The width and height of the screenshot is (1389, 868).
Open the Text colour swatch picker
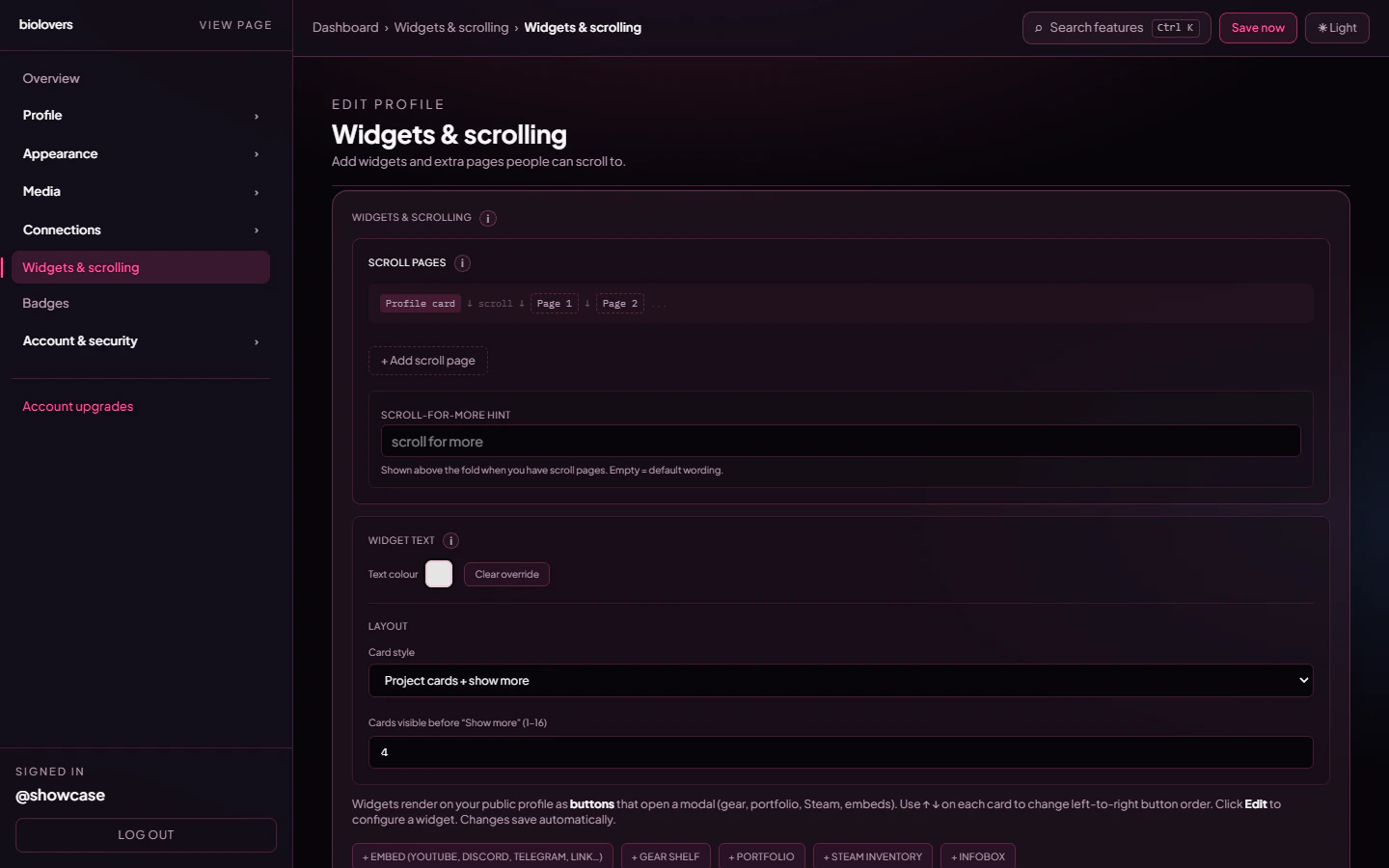coord(439,574)
